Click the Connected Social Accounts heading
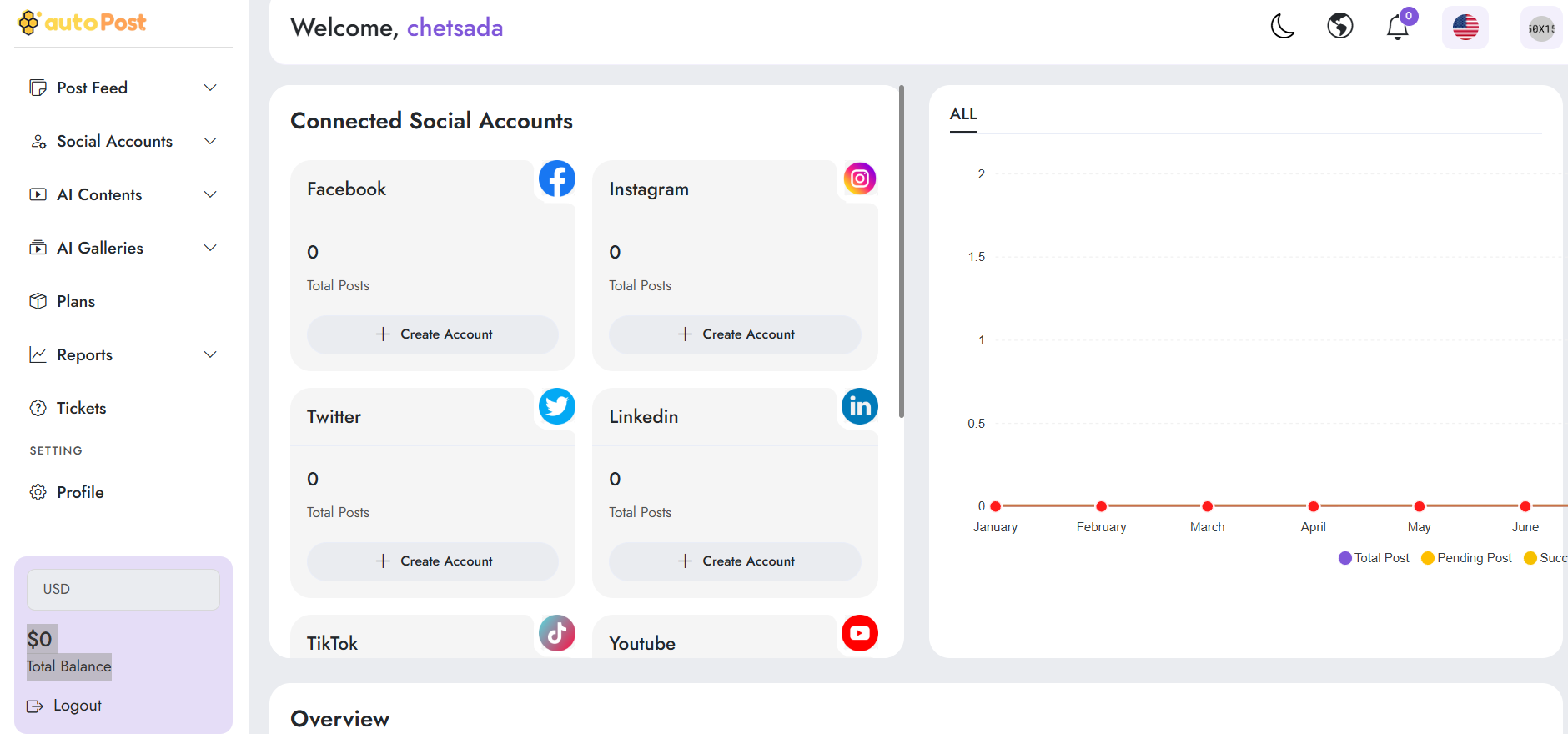1568x734 pixels. coord(431,121)
